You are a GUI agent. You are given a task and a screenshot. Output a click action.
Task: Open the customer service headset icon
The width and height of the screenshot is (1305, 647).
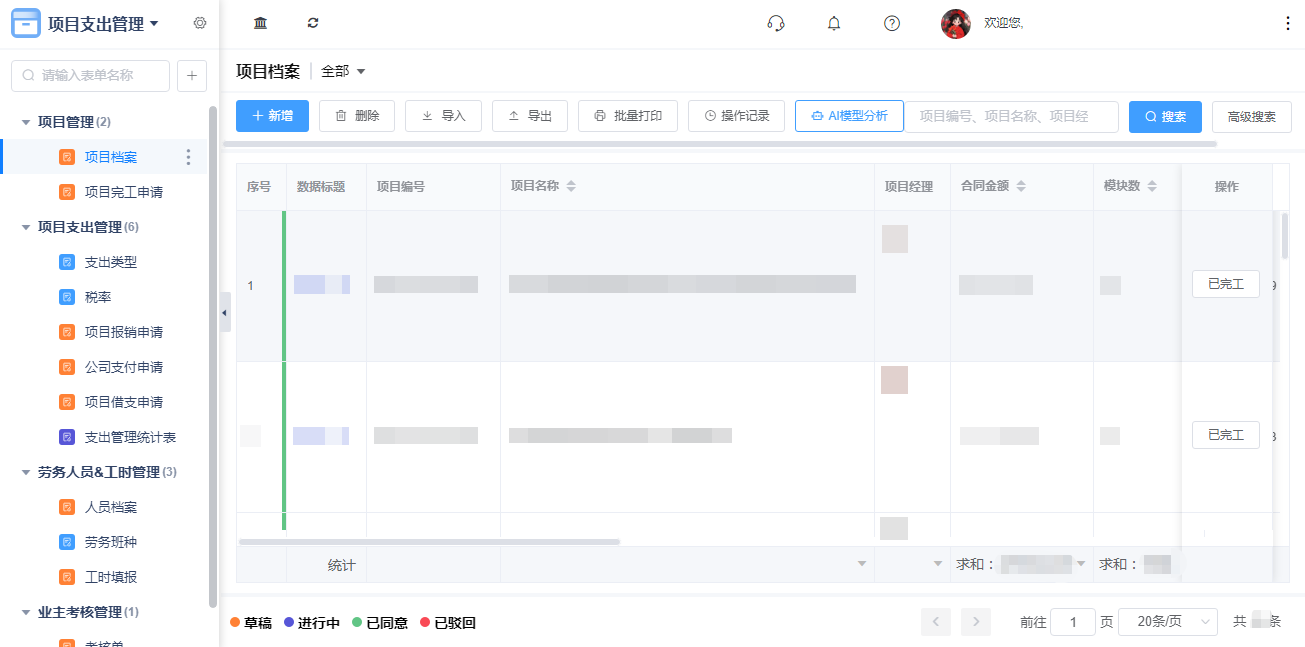[776, 23]
